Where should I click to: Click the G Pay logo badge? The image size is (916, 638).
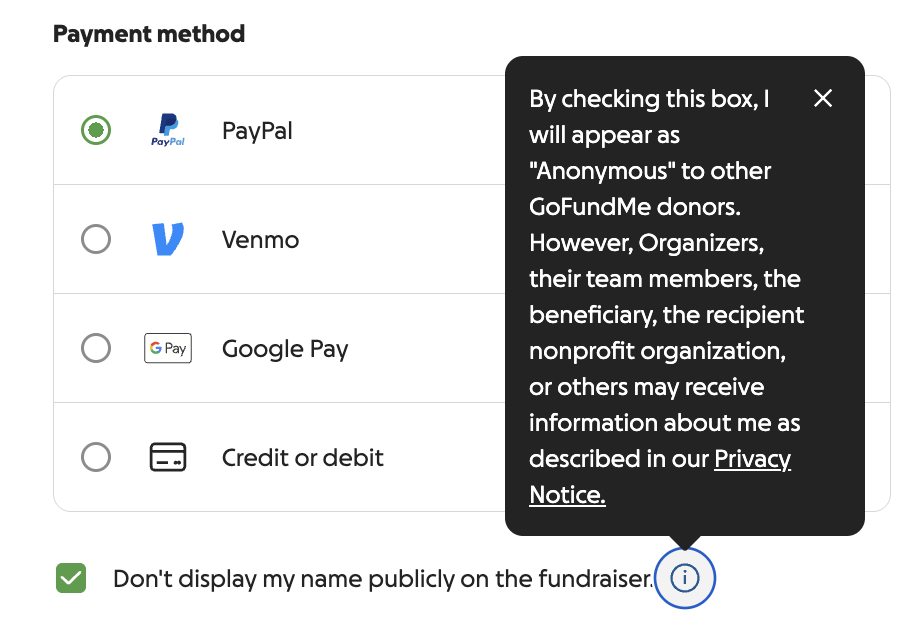168,348
